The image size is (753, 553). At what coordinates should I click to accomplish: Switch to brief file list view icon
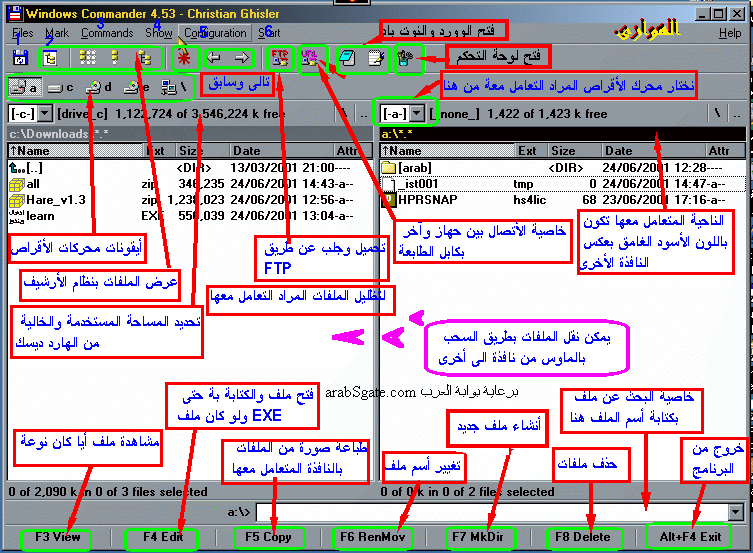tap(87, 58)
